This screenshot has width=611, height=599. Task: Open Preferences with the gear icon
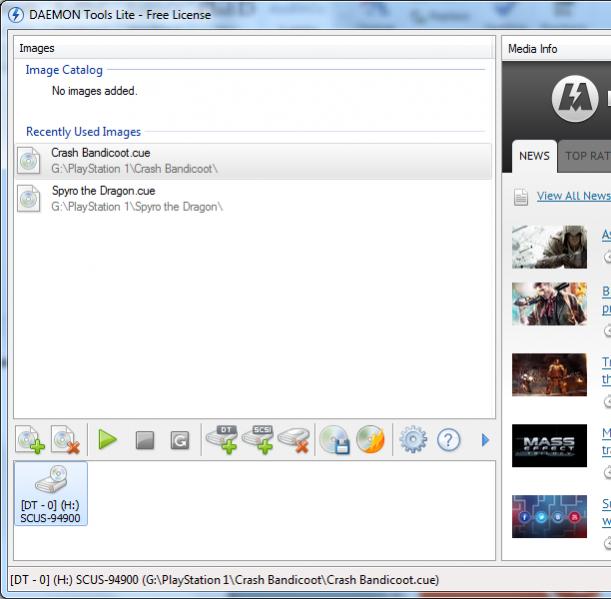pos(413,440)
